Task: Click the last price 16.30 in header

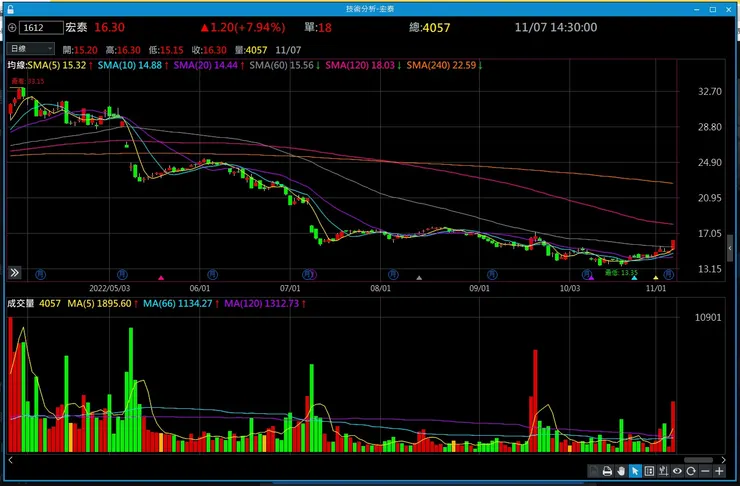Action: (109, 27)
